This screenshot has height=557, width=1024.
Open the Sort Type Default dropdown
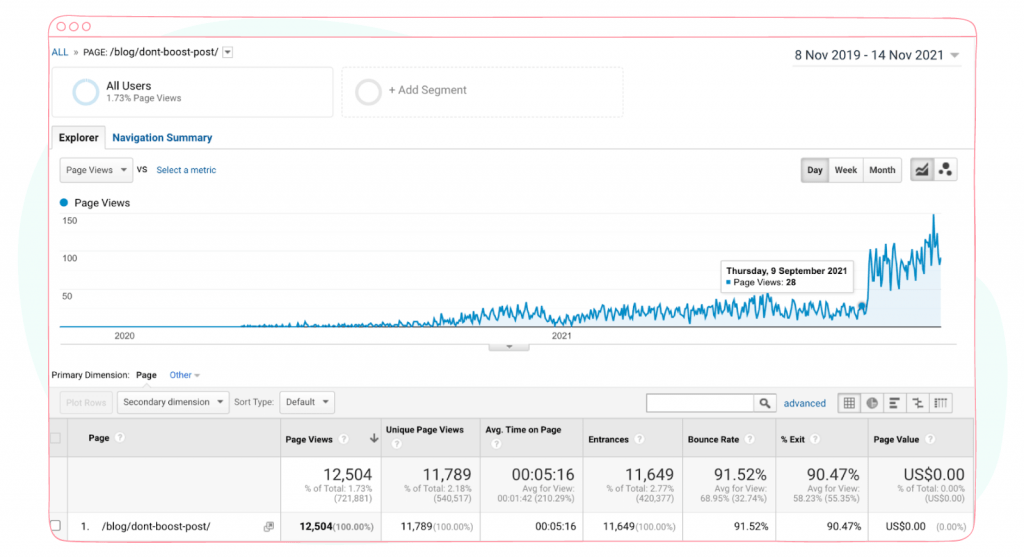[307, 402]
